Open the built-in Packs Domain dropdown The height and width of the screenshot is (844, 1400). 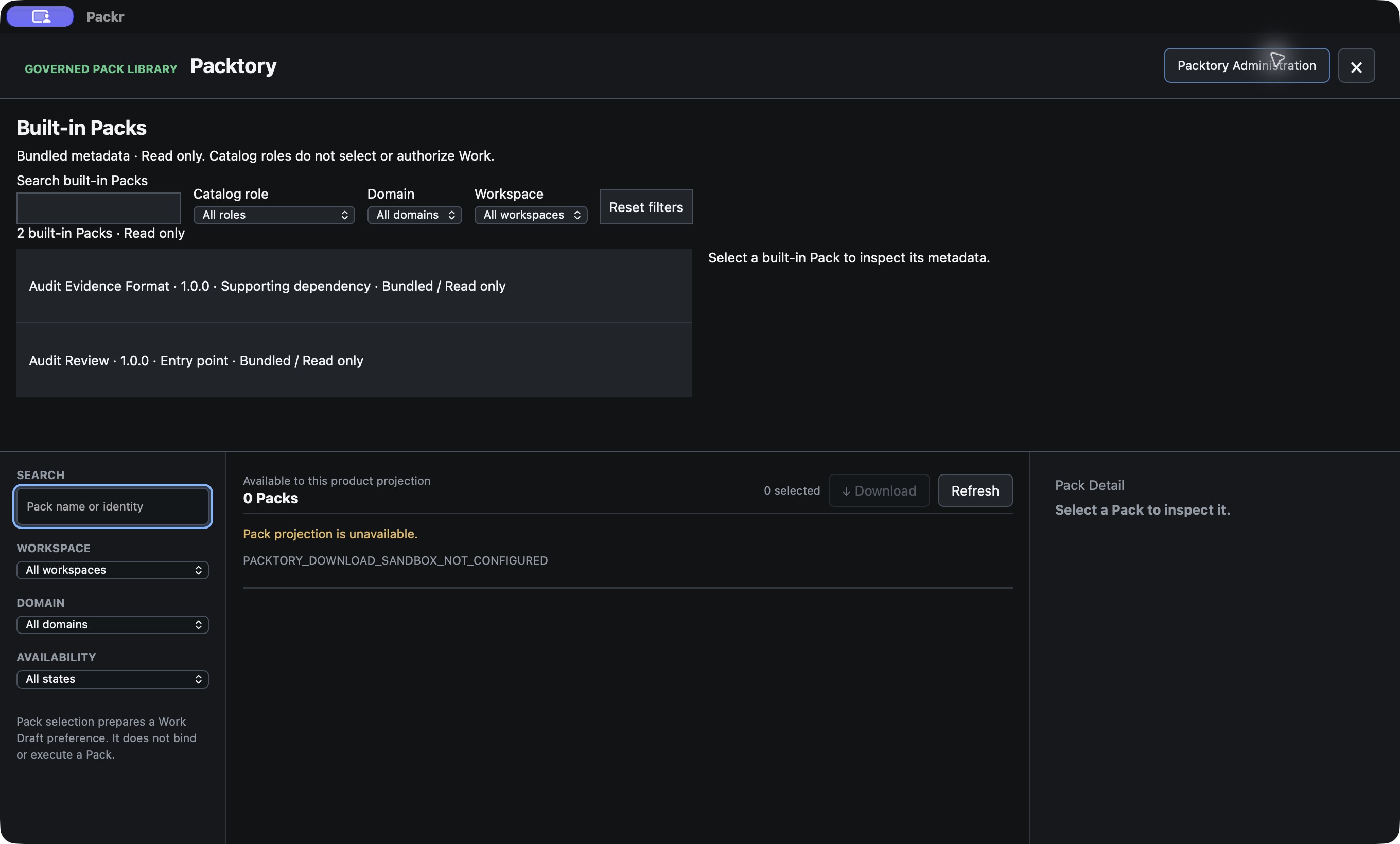point(415,215)
